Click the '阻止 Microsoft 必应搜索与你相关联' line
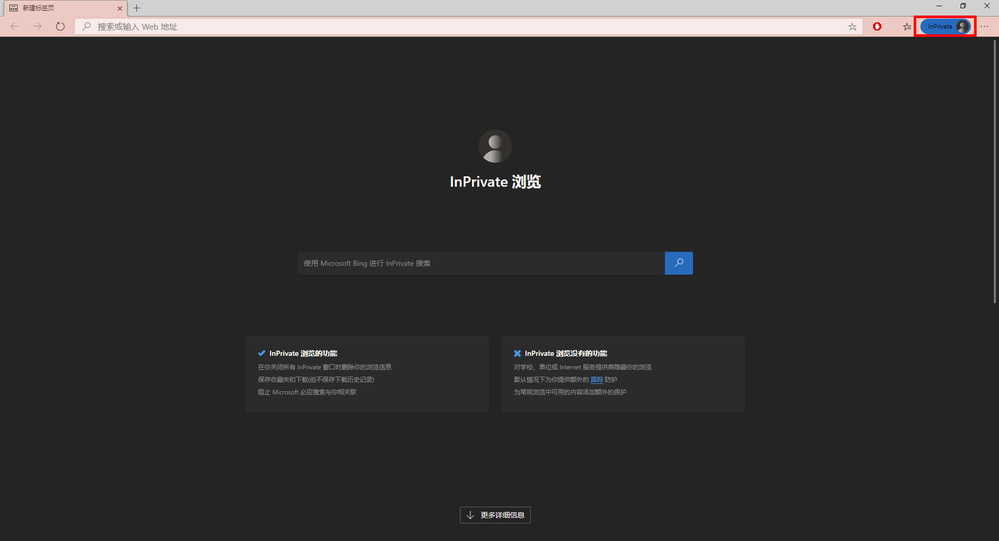 [307, 393]
